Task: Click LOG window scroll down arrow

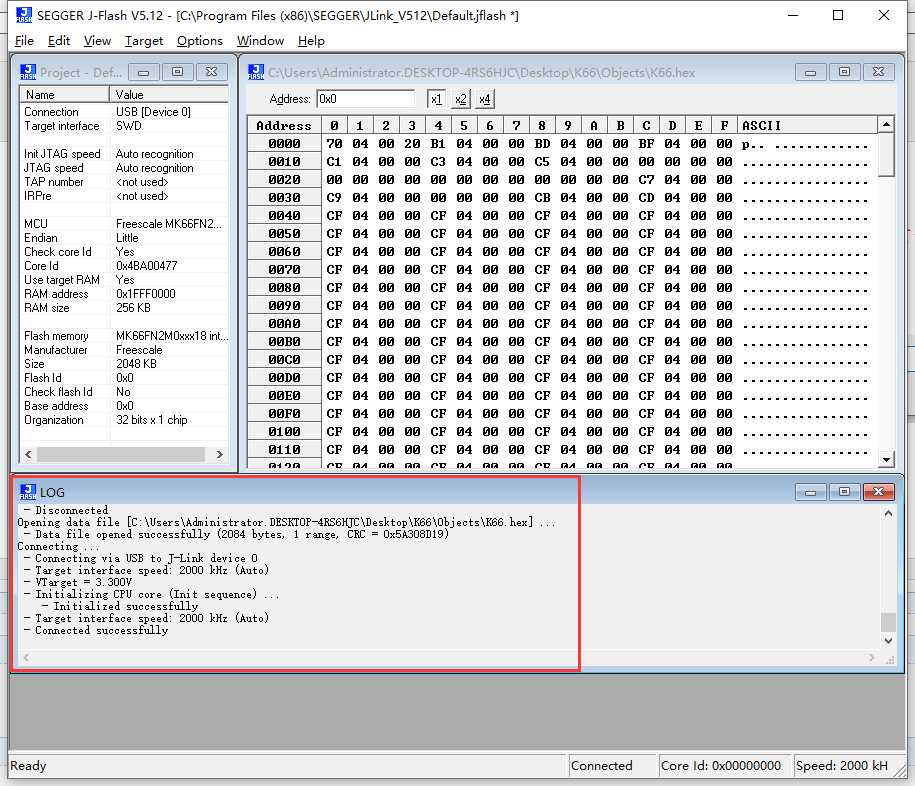Action: click(x=888, y=640)
